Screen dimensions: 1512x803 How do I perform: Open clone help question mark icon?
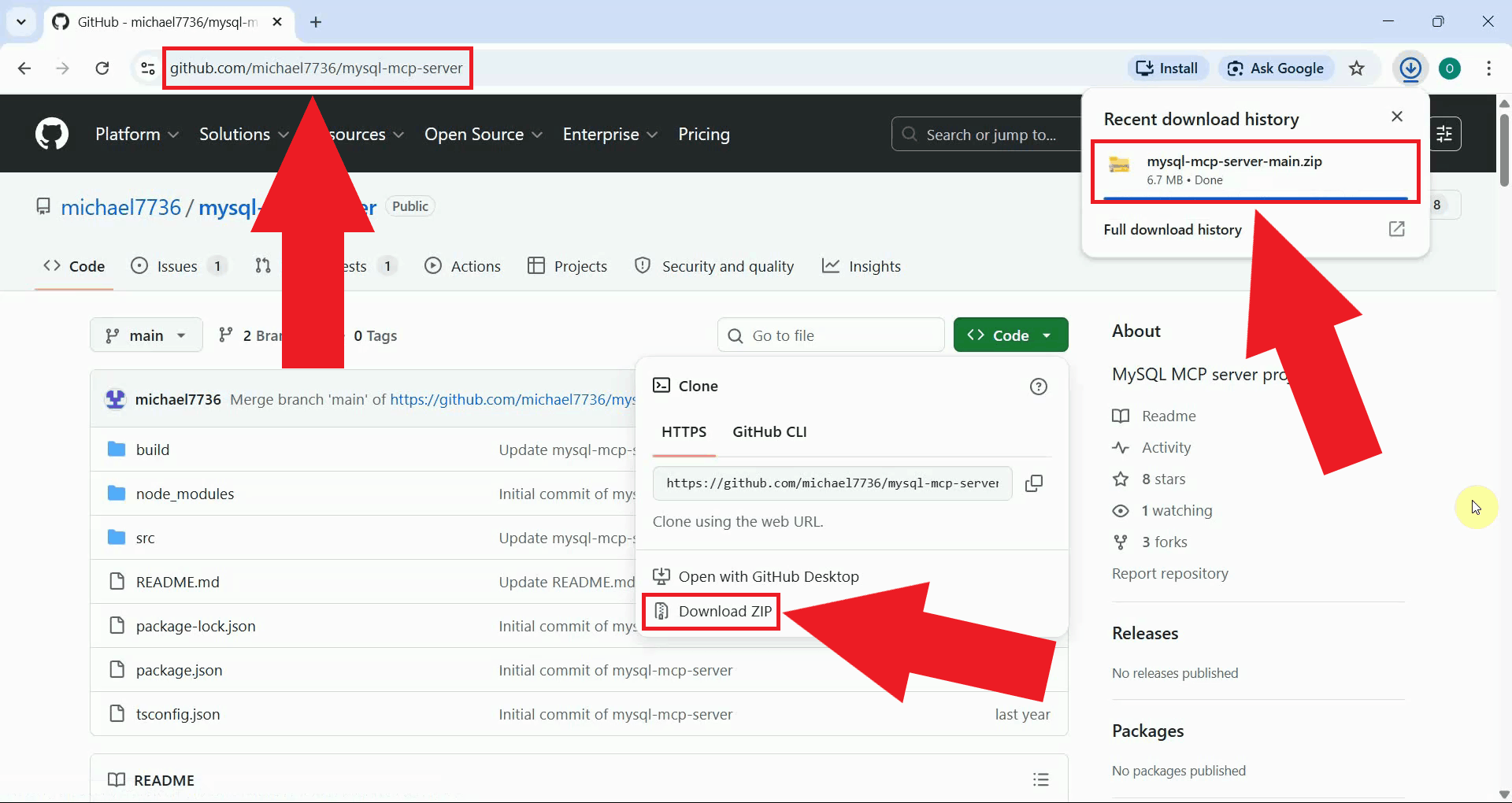(x=1039, y=387)
